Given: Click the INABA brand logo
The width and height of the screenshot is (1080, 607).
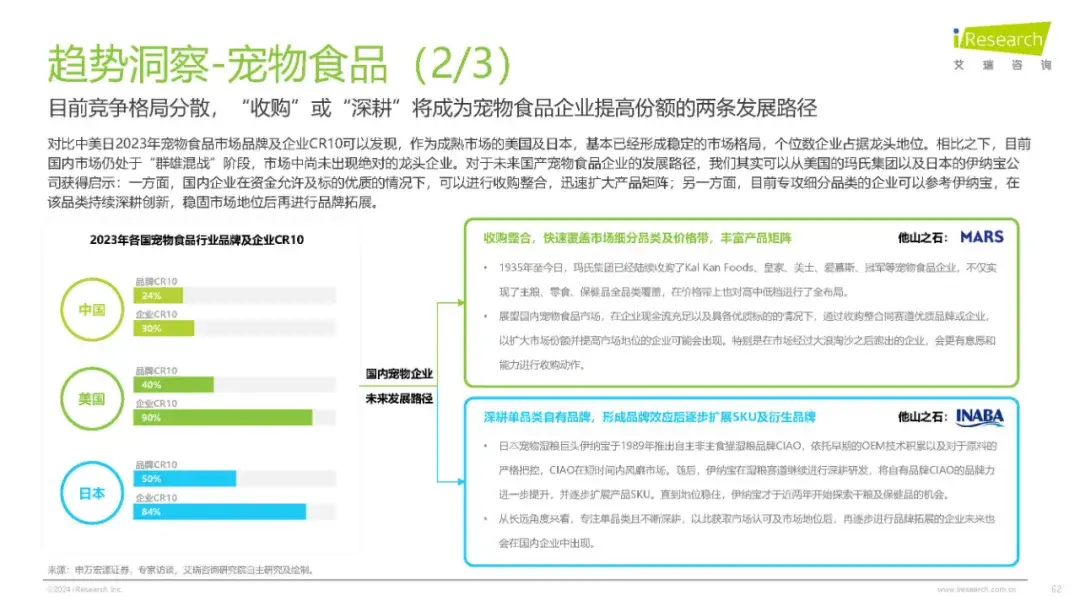Looking at the screenshot, I should coord(979,416).
